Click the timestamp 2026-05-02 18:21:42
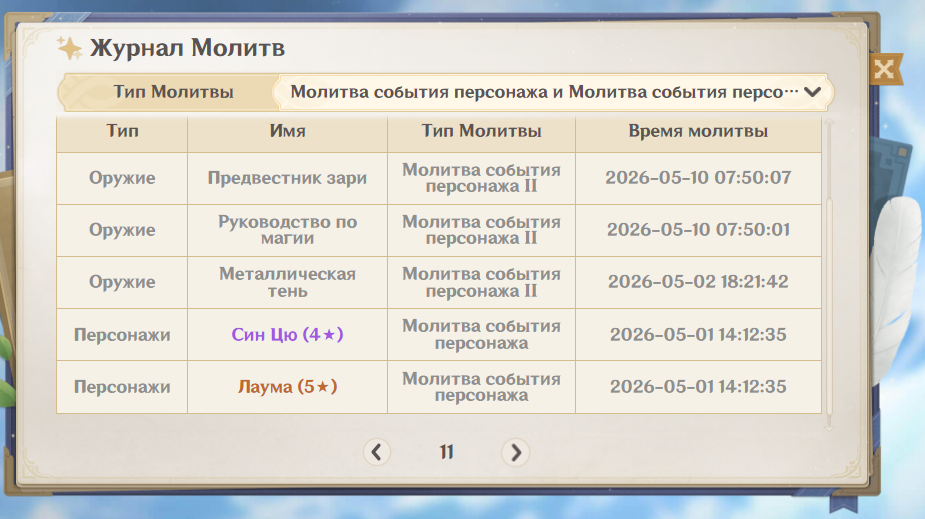Image resolution: width=925 pixels, height=519 pixels. coord(698,281)
